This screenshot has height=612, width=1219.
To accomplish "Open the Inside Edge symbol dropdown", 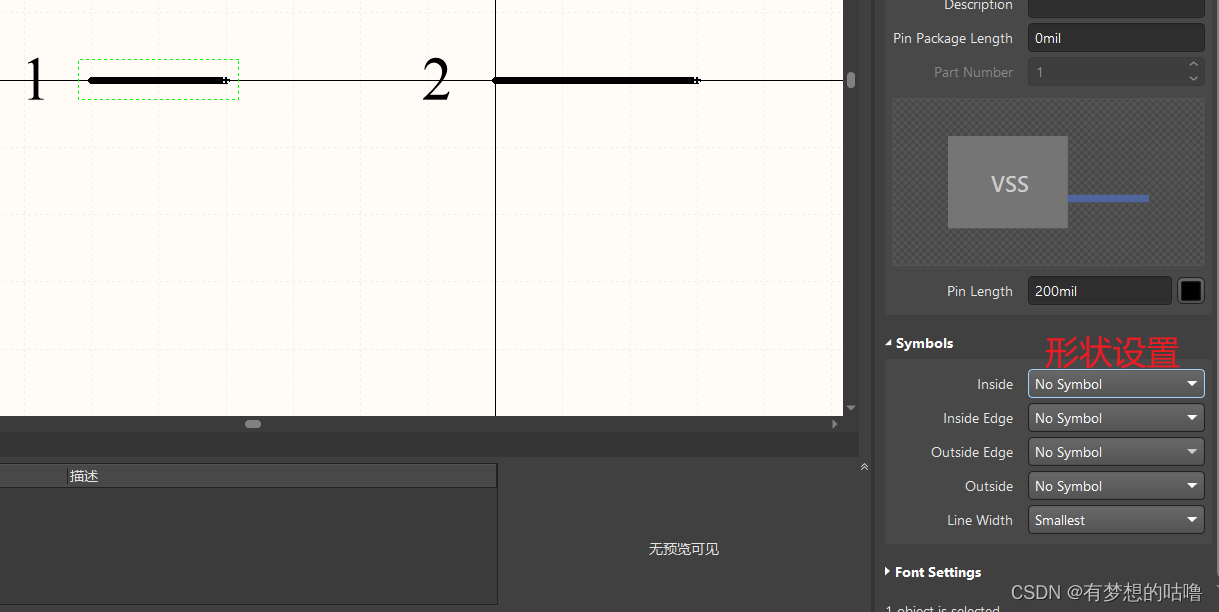I will [x=1115, y=418].
